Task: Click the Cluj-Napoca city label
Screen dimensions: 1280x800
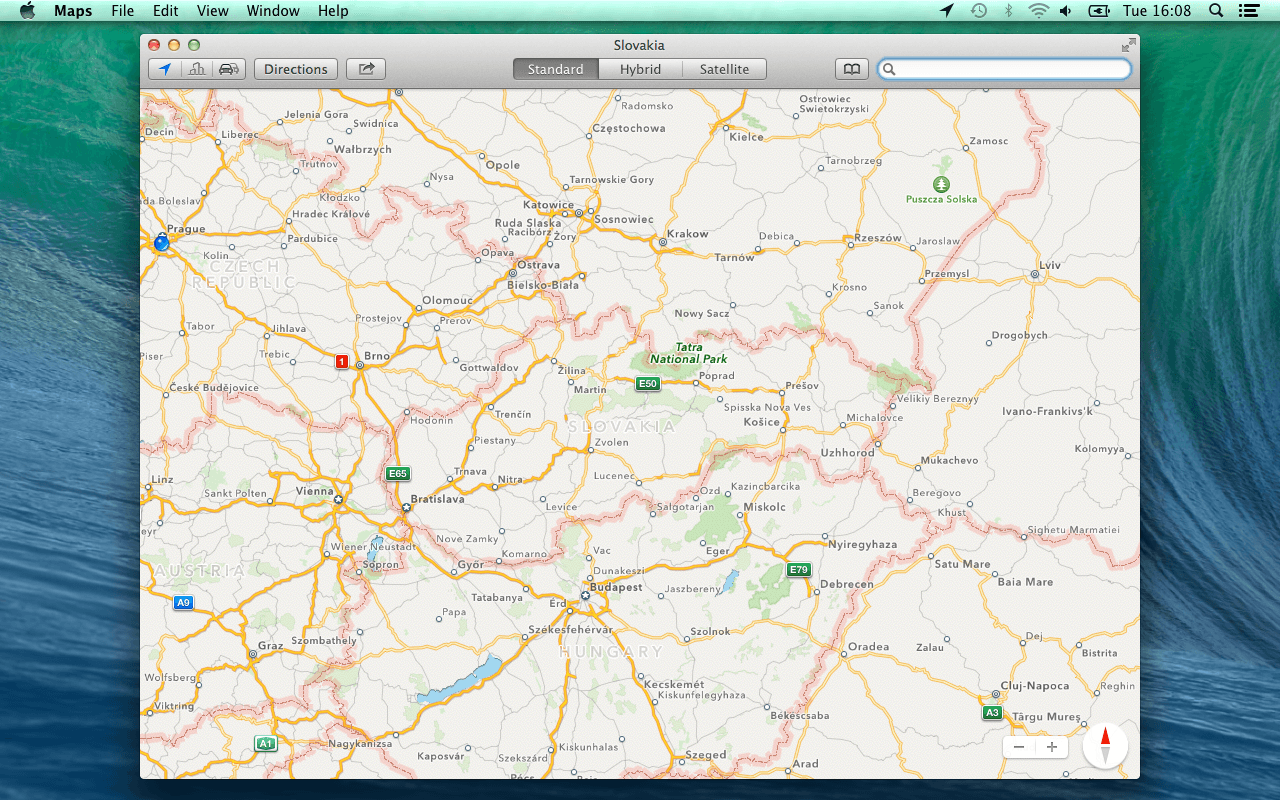Action: (1037, 686)
